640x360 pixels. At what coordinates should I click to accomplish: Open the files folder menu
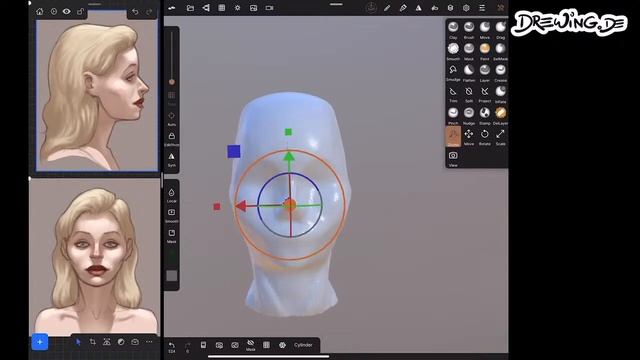(x=190, y=8)
